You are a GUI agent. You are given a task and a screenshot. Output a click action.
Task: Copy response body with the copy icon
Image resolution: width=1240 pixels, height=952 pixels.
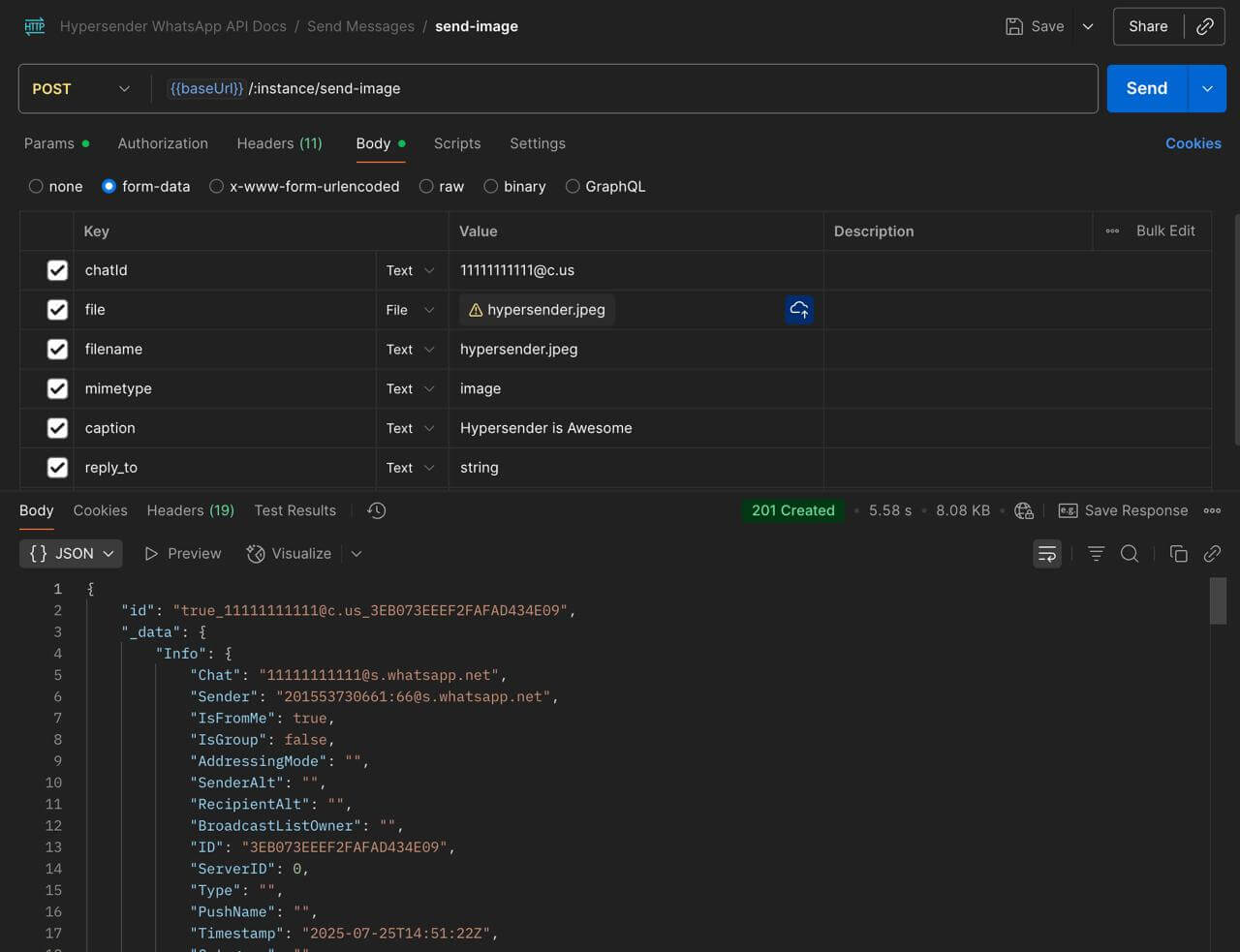tap(1178, 554)
